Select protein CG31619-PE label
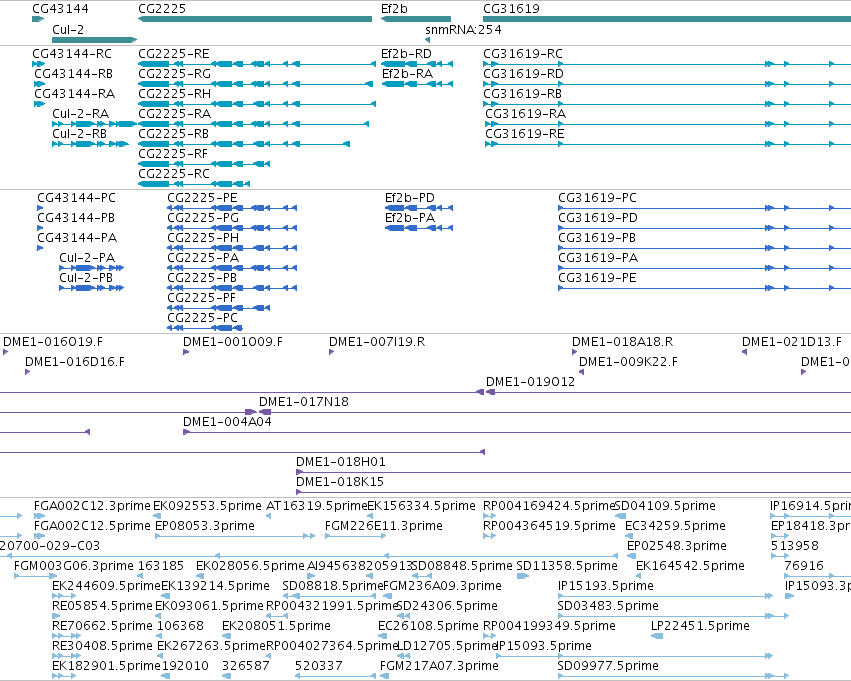This screenshot has width=851, height=681. (597, 278)
